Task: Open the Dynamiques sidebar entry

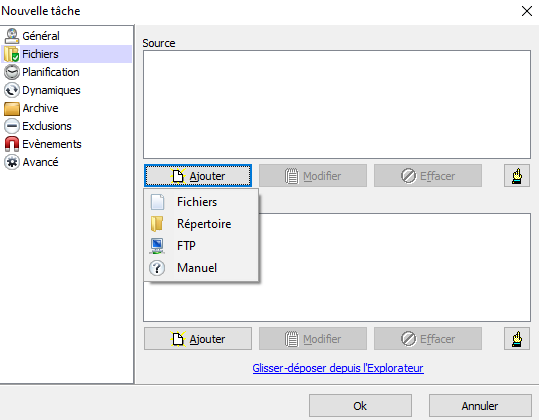Action: click(x=67, y=90)
